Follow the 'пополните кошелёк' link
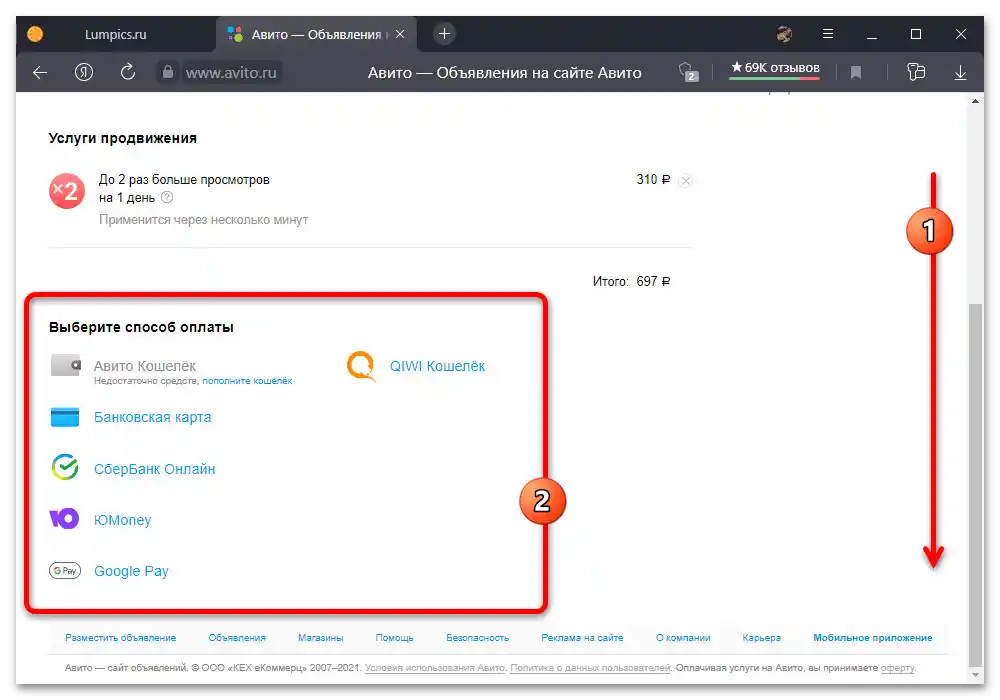This screenshot has height=700, width=1000. tap(247, 381)
